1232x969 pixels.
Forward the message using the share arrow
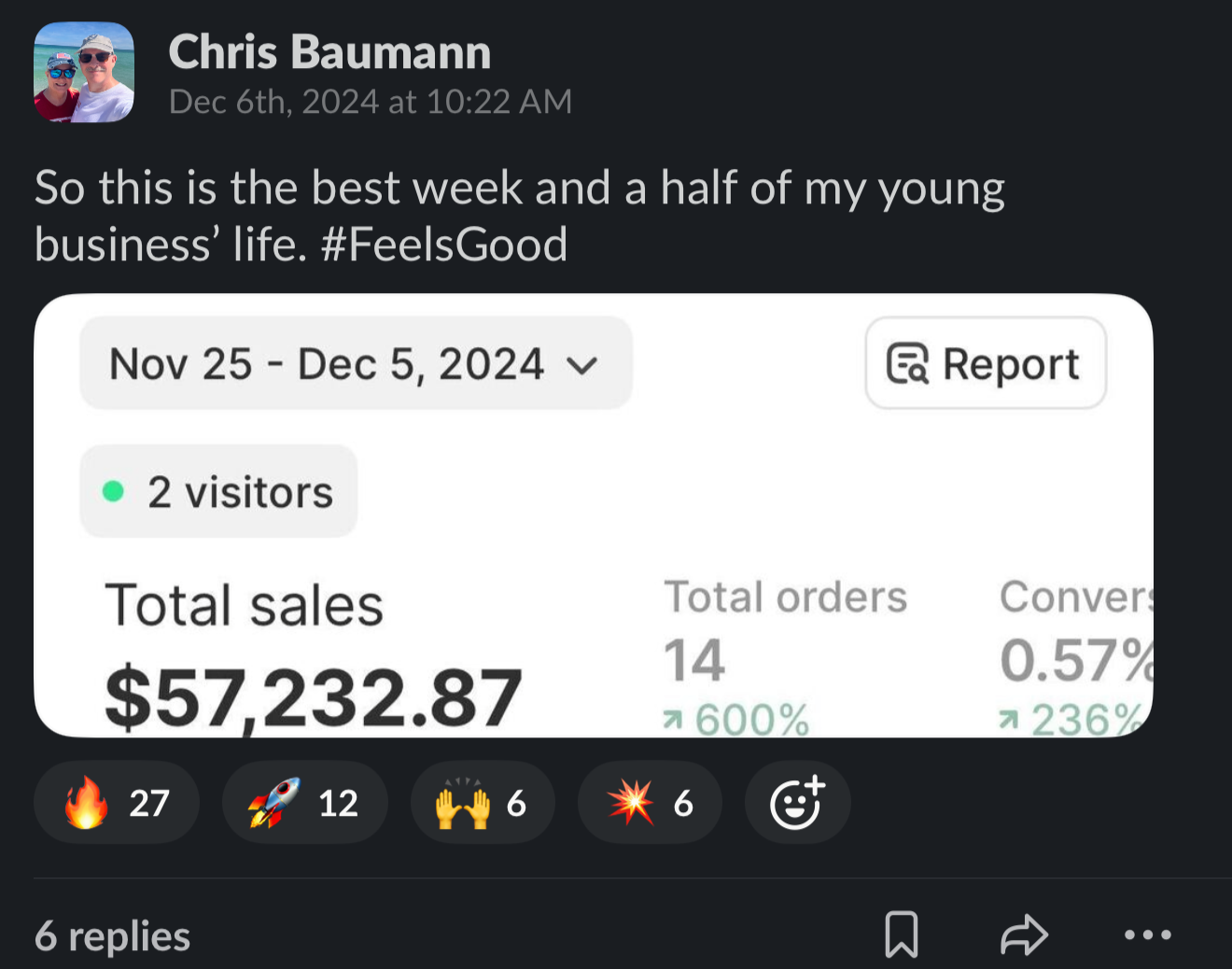coord(1024,934)
